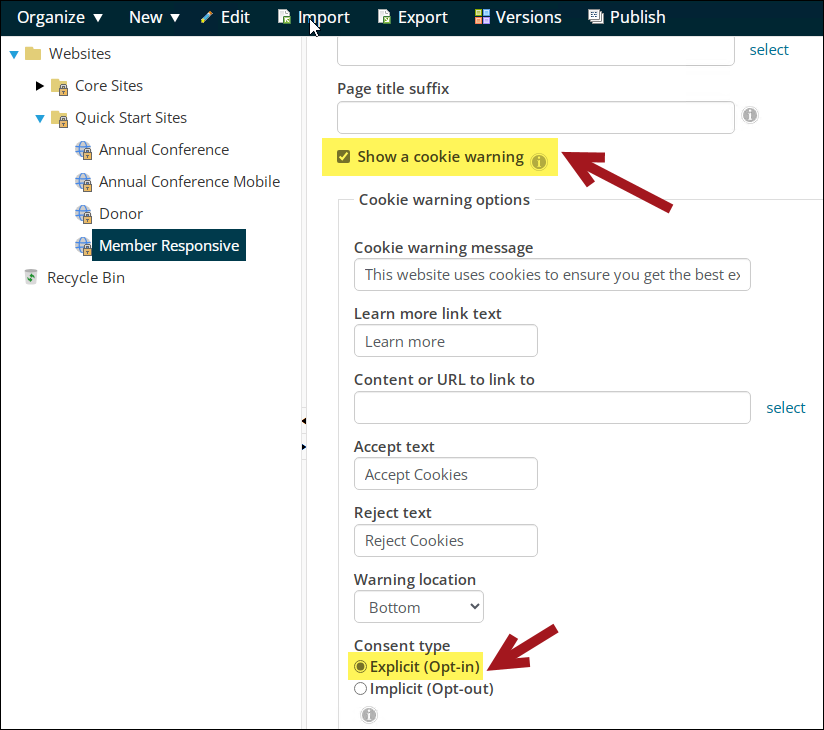Screen dimensions: 824x730
Task: Collapse the Websites tree node arrow
Action: [14, 54]
